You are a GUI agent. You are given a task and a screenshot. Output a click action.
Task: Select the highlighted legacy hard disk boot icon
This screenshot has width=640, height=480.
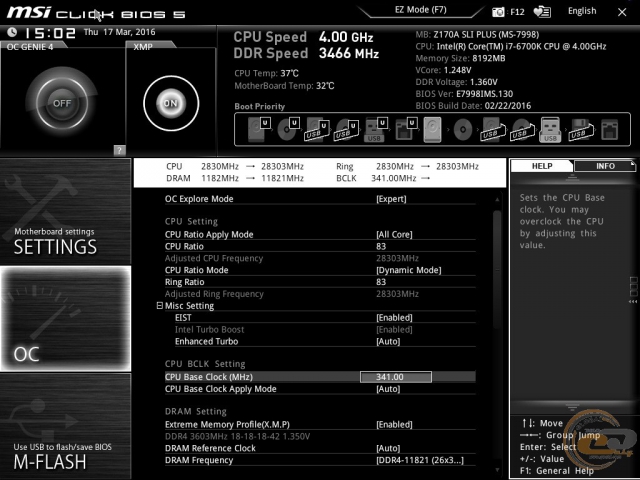(433, 129)
